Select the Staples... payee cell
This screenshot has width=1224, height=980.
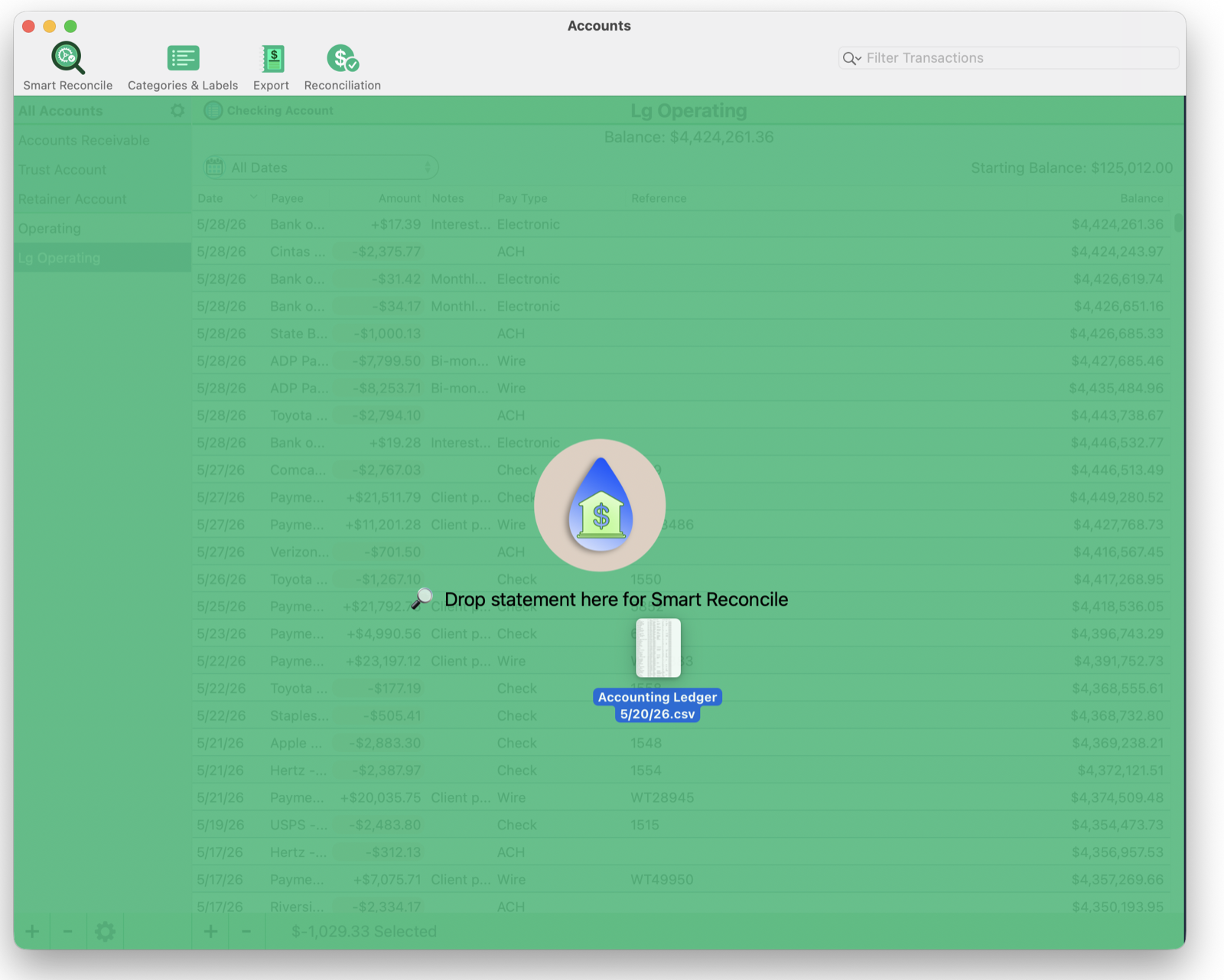300,716
